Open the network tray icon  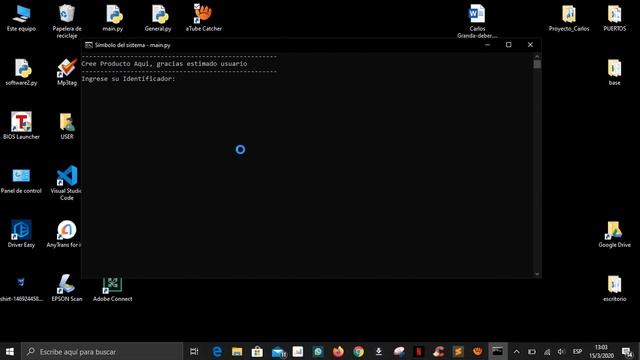pos(547,351)
